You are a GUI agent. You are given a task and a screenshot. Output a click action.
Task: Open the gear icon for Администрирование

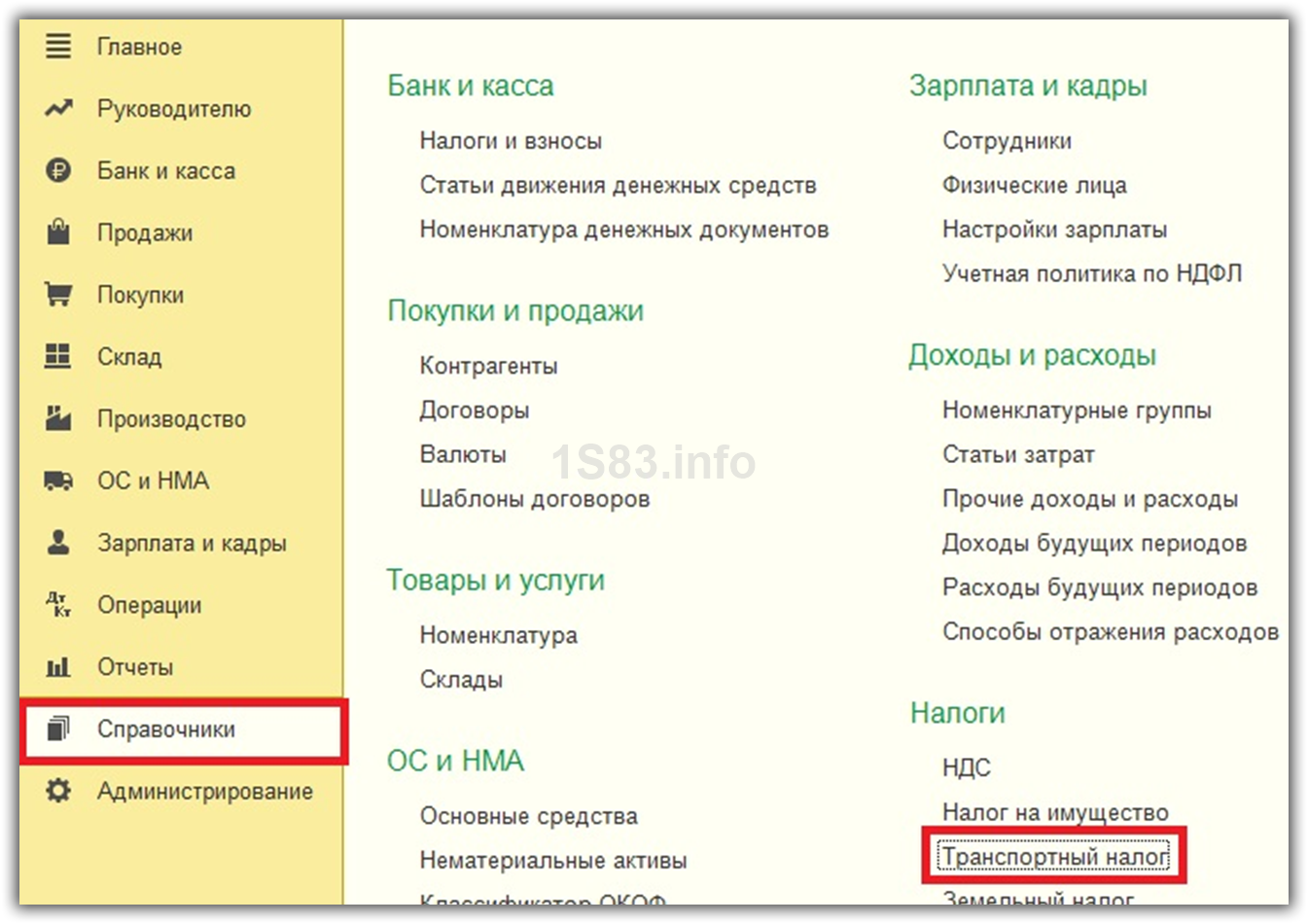pos(58,791)
